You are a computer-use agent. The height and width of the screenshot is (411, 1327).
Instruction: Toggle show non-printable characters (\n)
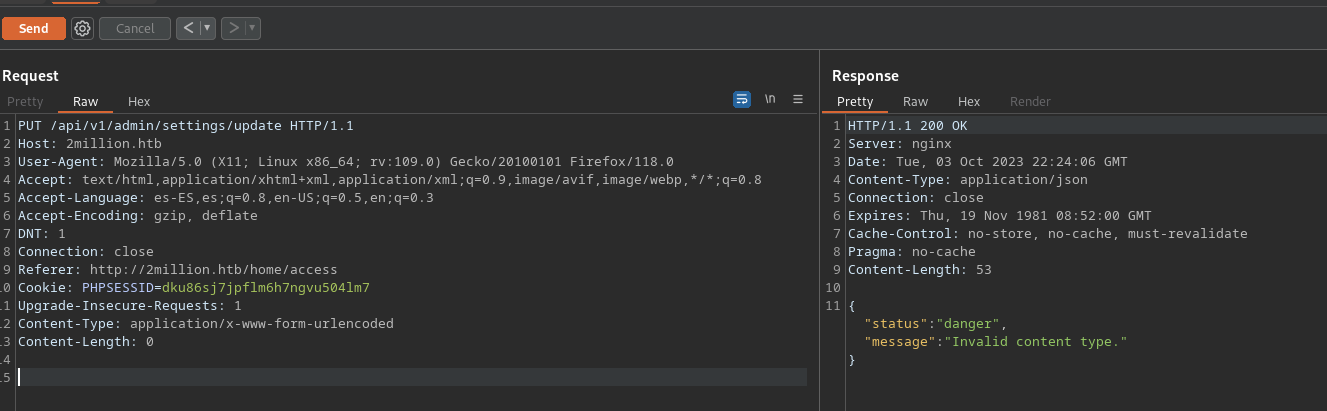pos(770,100)
